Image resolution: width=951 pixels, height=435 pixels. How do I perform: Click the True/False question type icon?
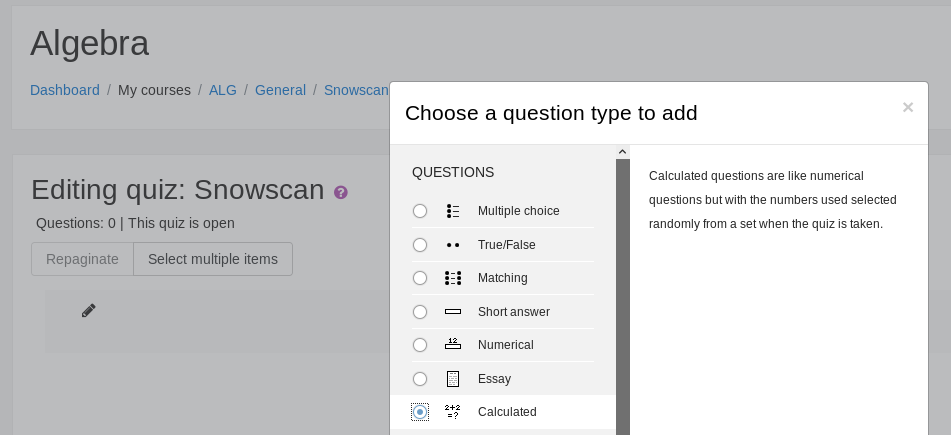pos(453,245)
